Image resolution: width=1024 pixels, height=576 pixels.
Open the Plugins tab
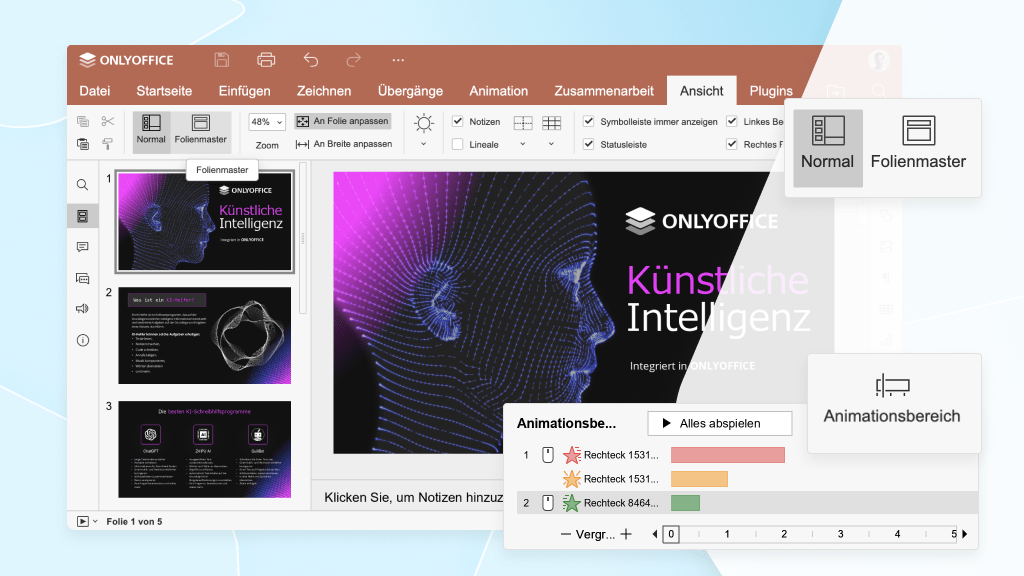tap(771, 91)
